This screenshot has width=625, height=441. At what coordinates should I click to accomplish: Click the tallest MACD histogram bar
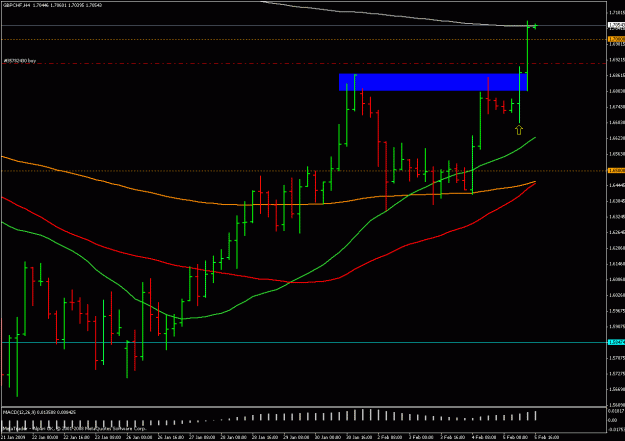click(x=363, y=415)
